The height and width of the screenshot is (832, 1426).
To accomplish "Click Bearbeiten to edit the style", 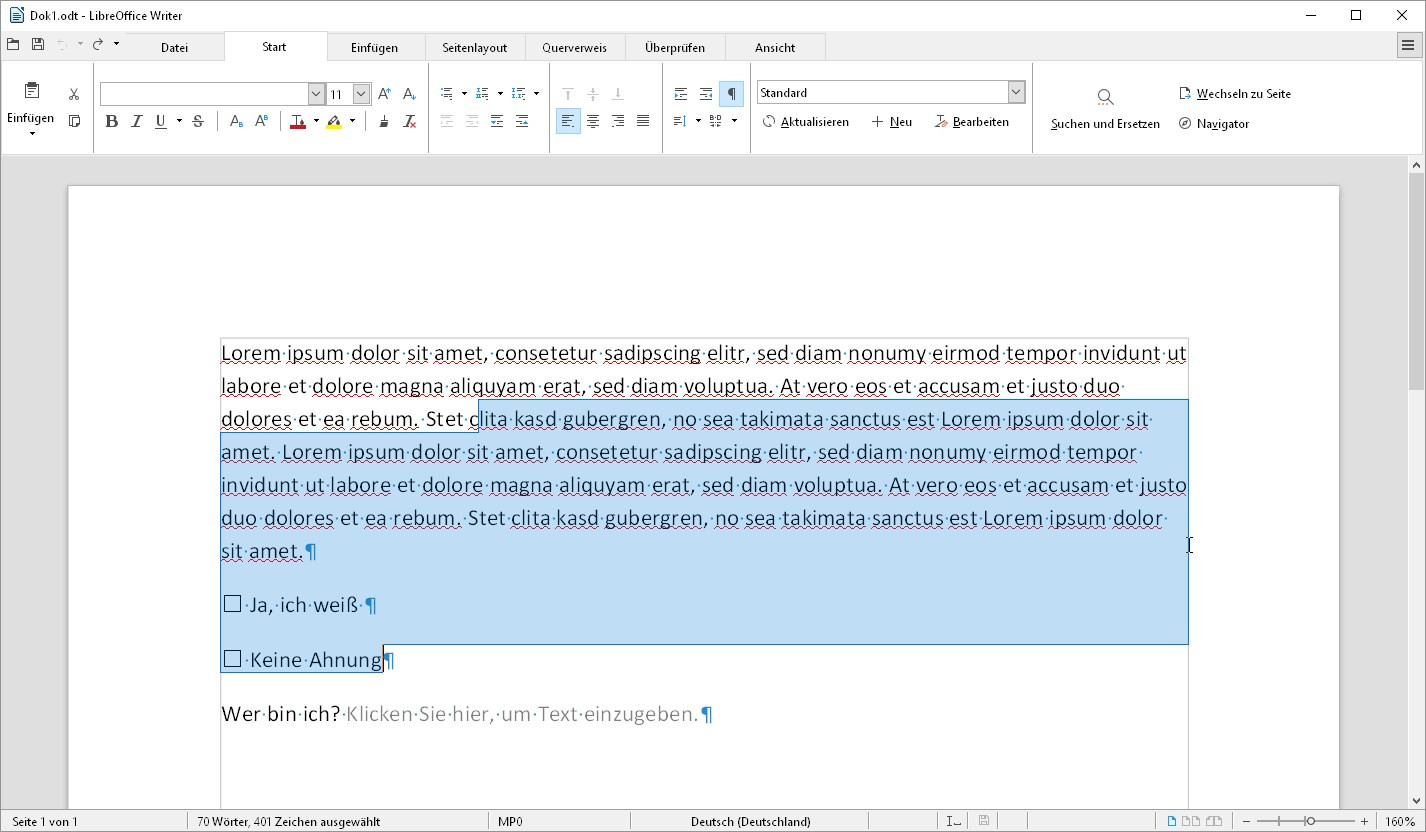I will coord(971,122).
